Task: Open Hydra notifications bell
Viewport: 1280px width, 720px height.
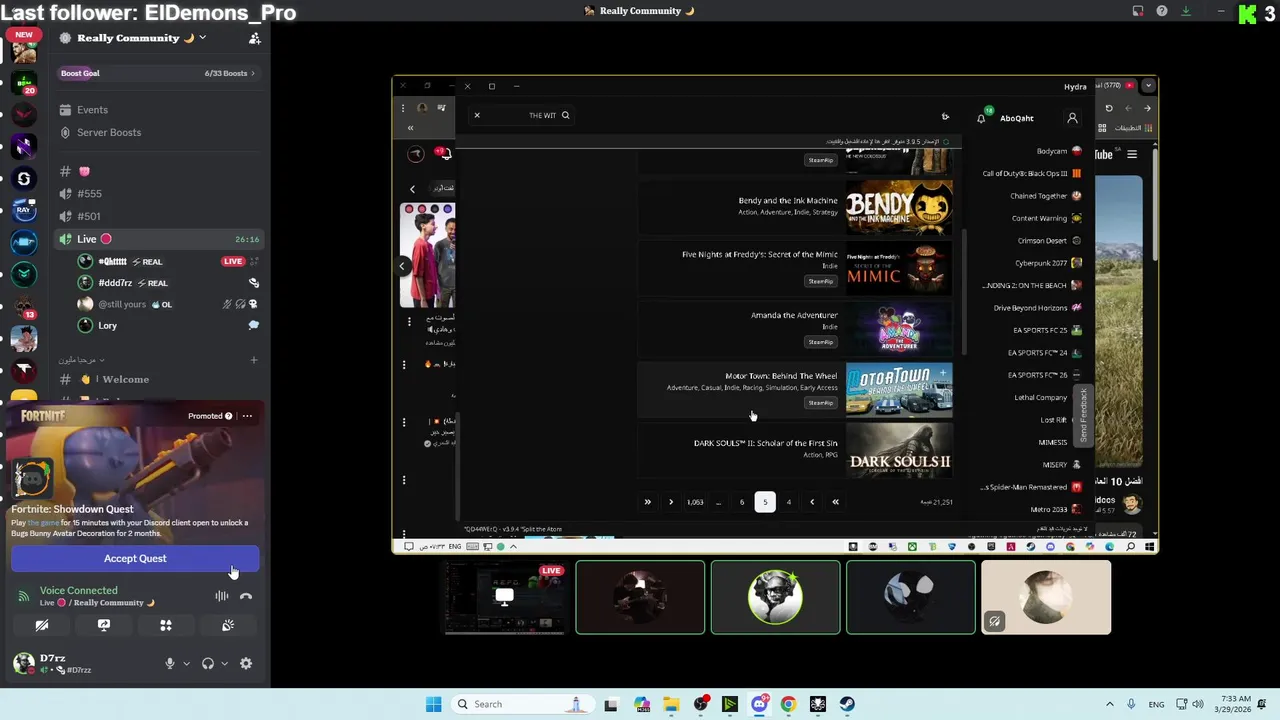Action: coord(981,118)
